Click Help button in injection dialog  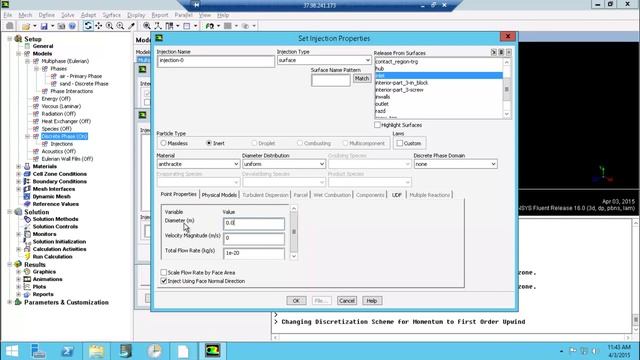pyautogui.click(x=371, y=301)
